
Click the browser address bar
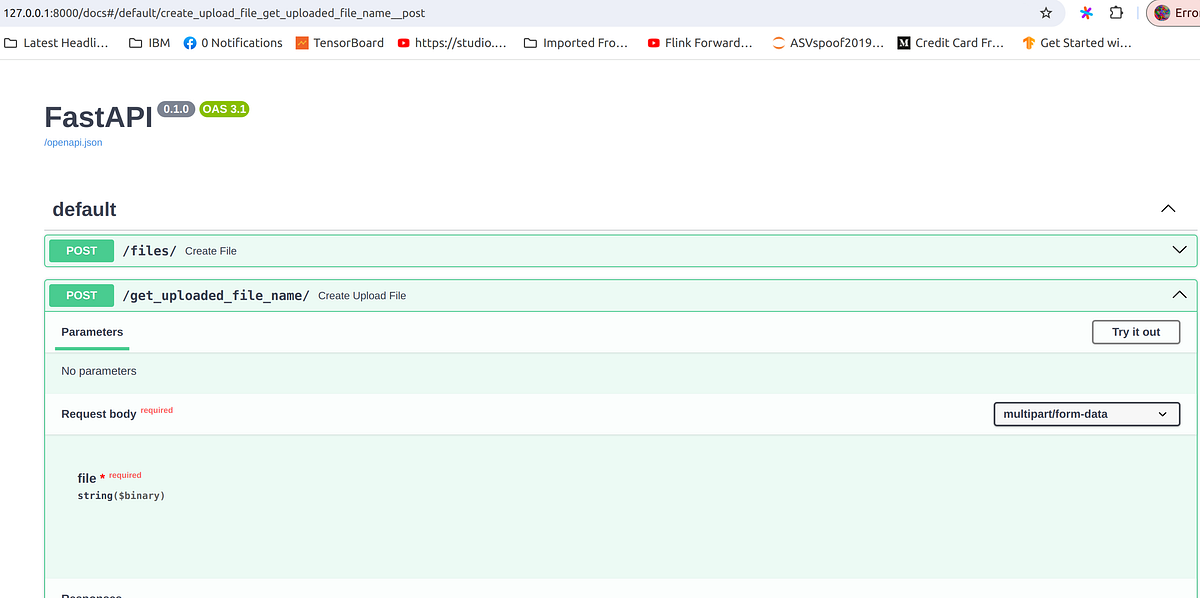pos(500,13)
